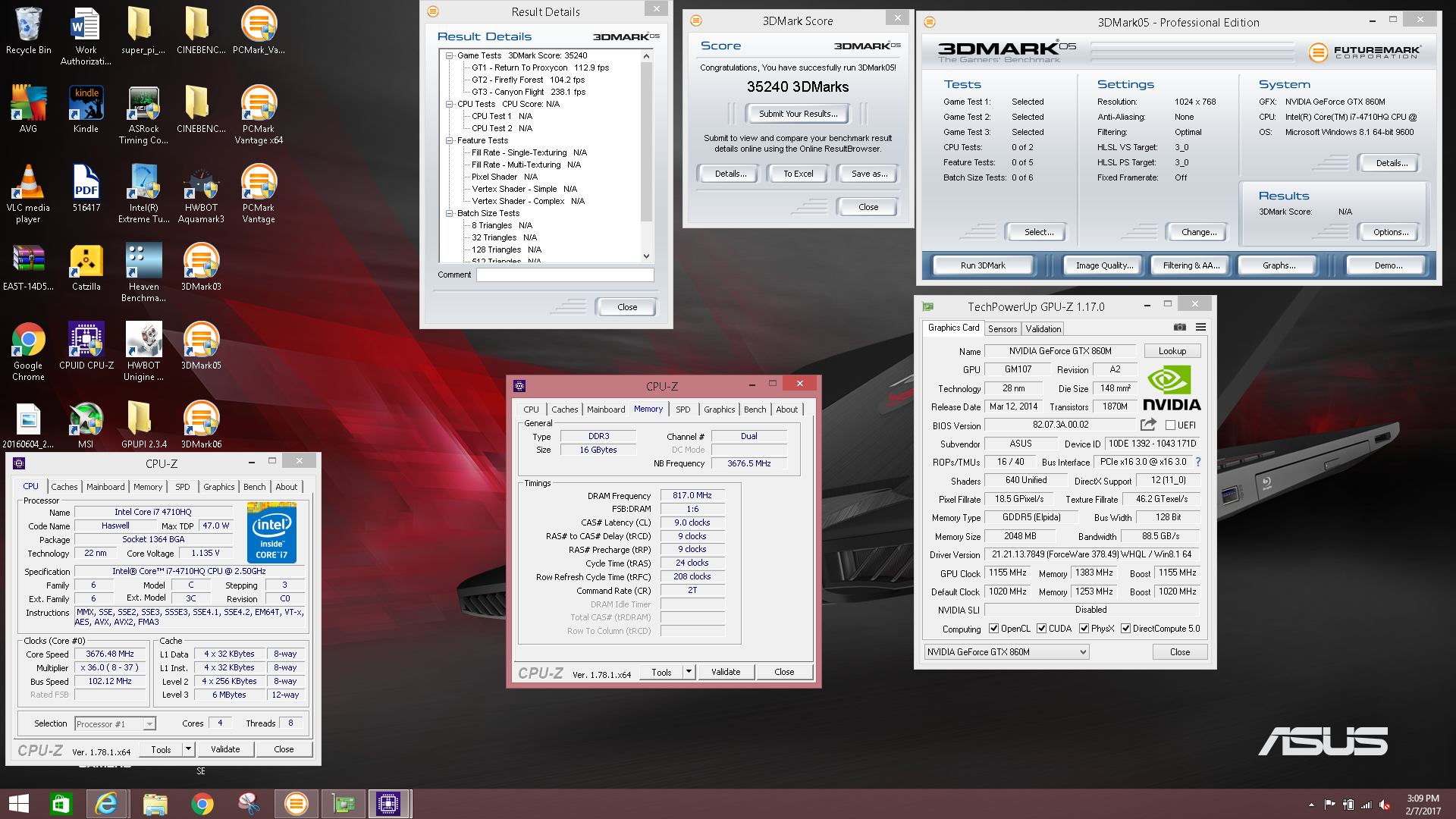
Task: Open the Processor #1 selection dropdown
Action: (115, 724)
